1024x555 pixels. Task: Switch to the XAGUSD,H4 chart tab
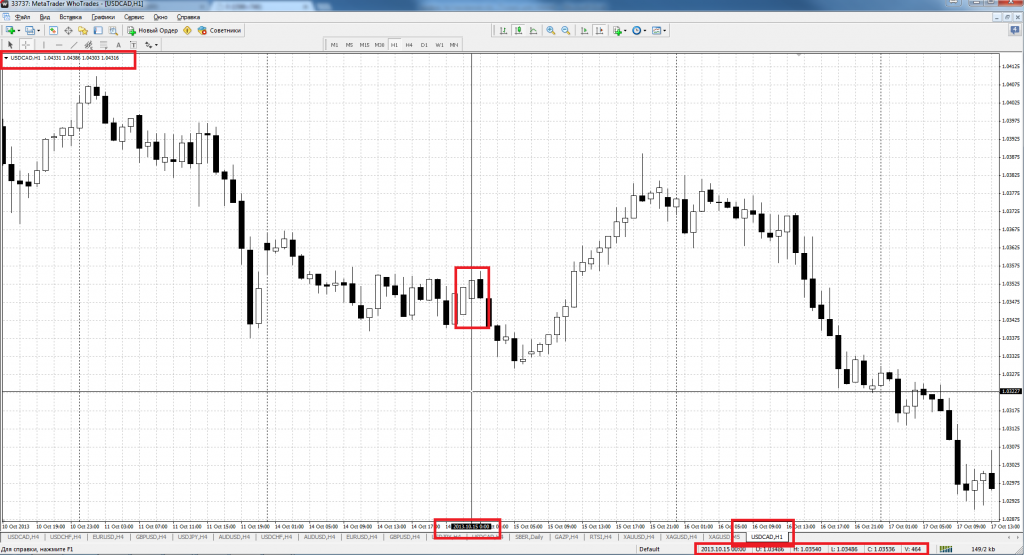pyautogui.click(x=681, y=537)
